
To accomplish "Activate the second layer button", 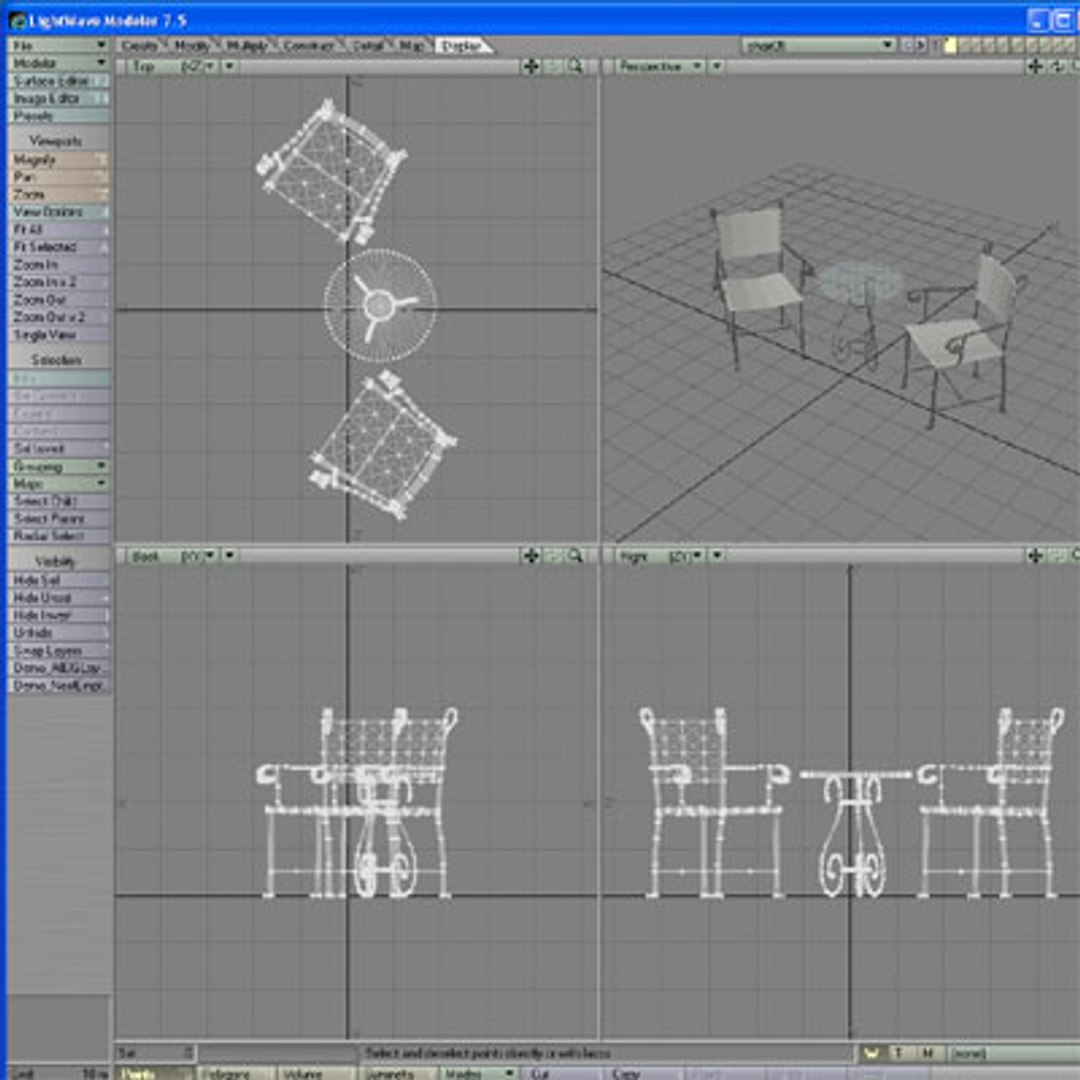I will coord(965,45).
